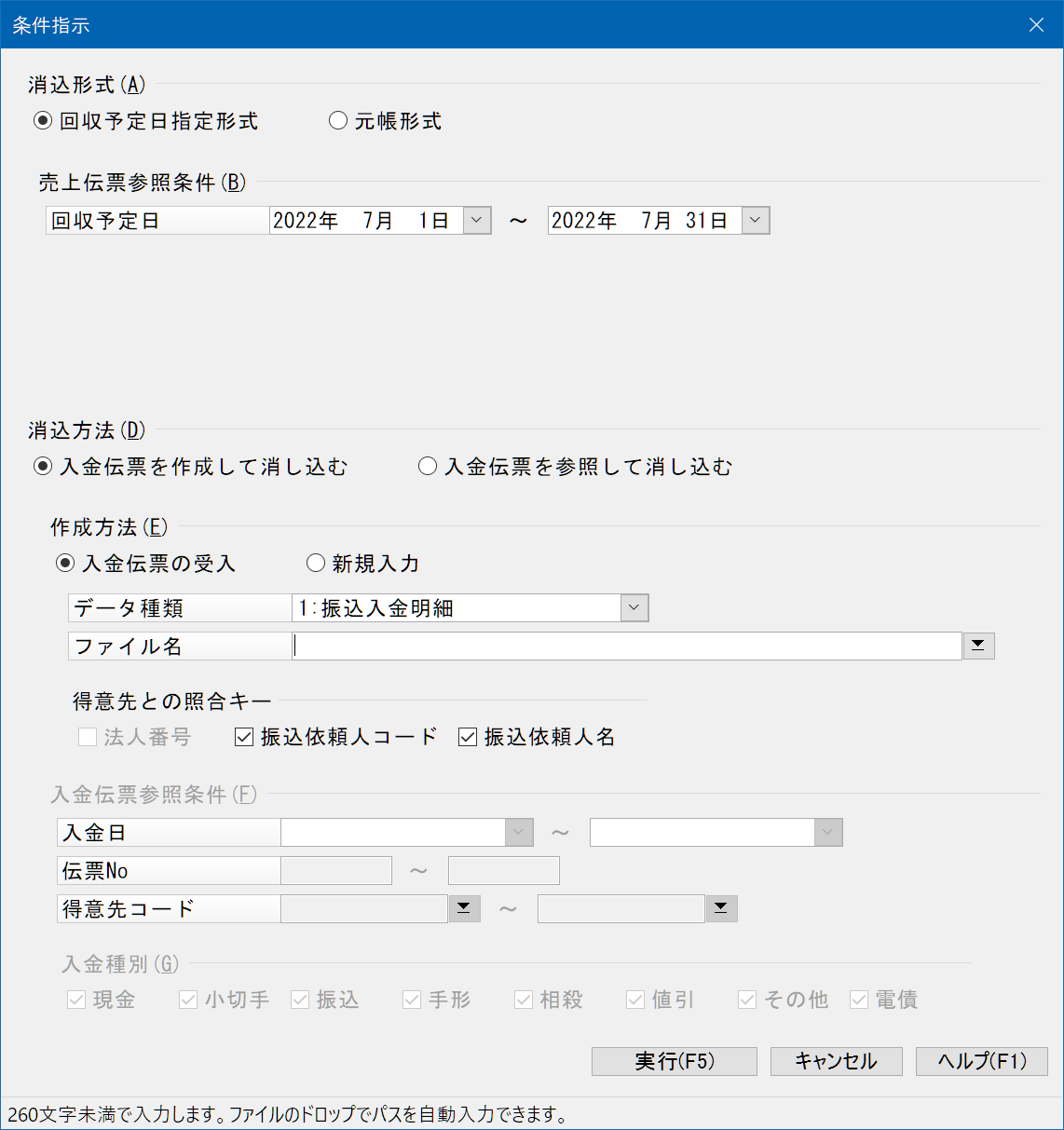Select 入金伝票を参照して消し込む option
The height and width of the screenshot is (1130, 1064).
[x=428, y=467]
